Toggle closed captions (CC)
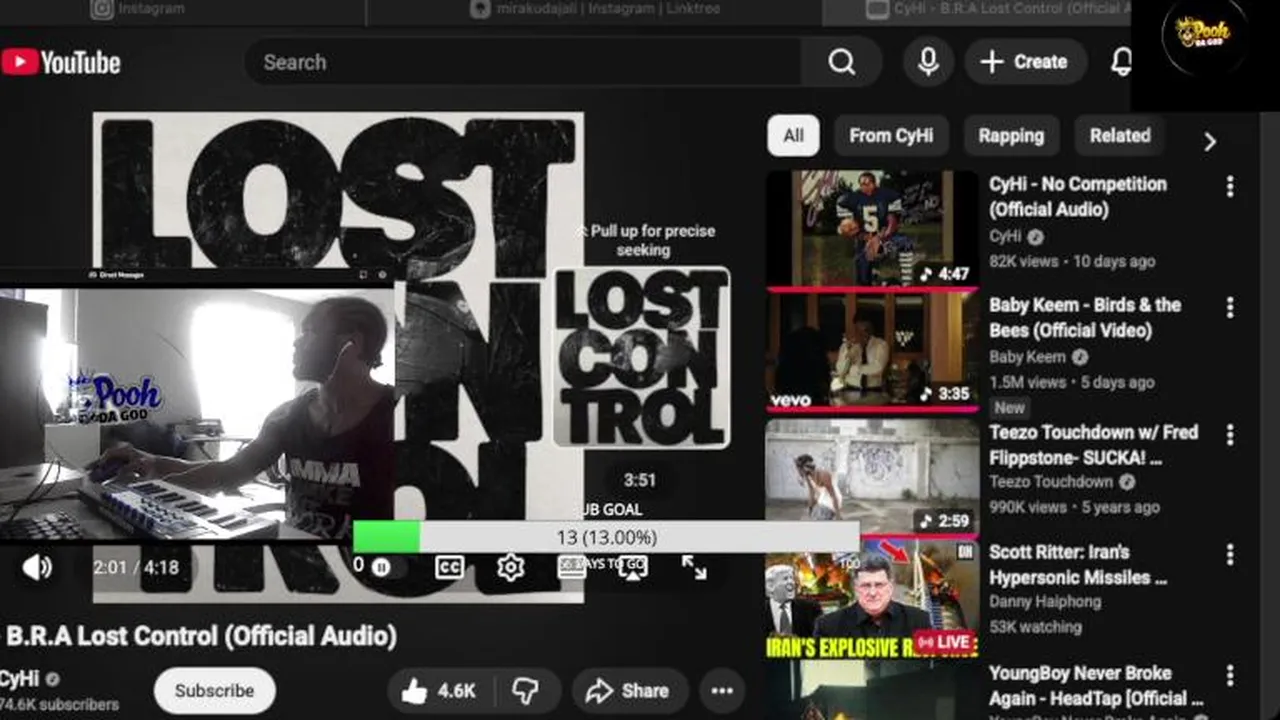The width and height of the screenshot is (1280, 720). click(x=449, y=567)
